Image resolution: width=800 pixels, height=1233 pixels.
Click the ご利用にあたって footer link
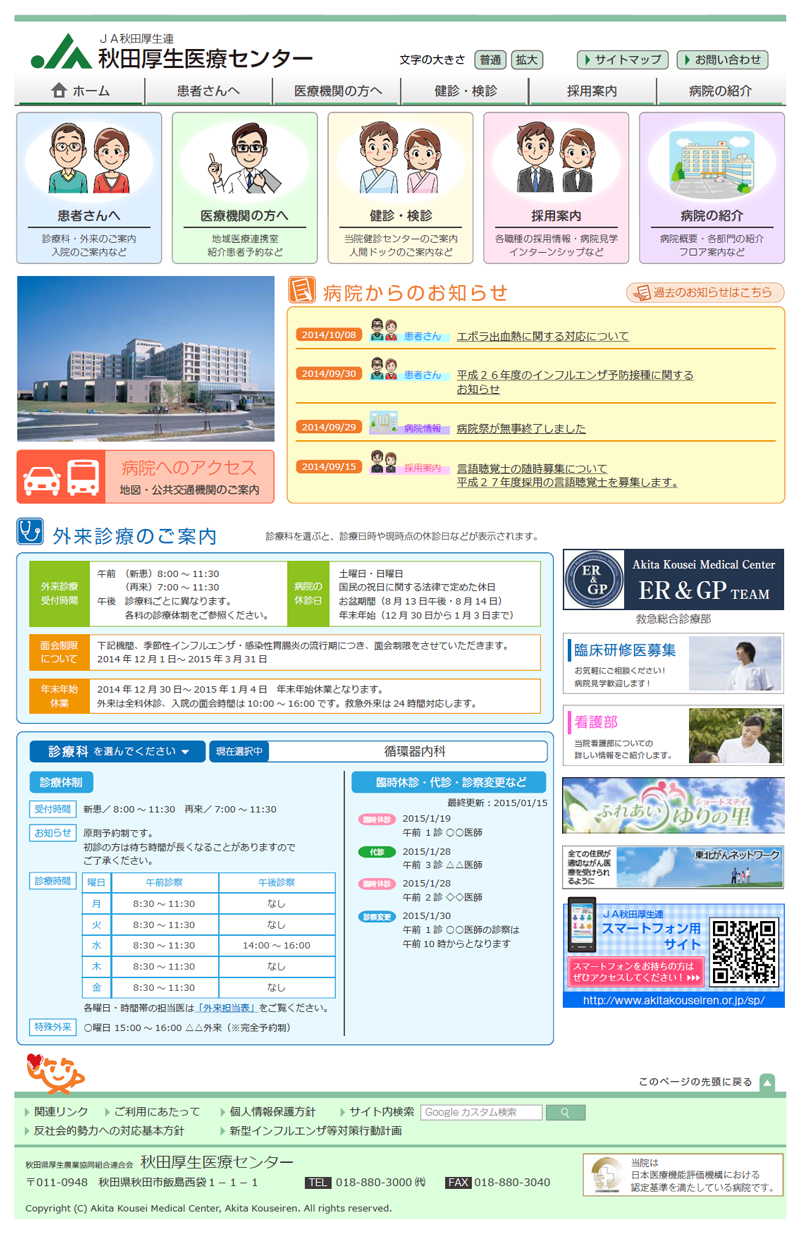157,1112
